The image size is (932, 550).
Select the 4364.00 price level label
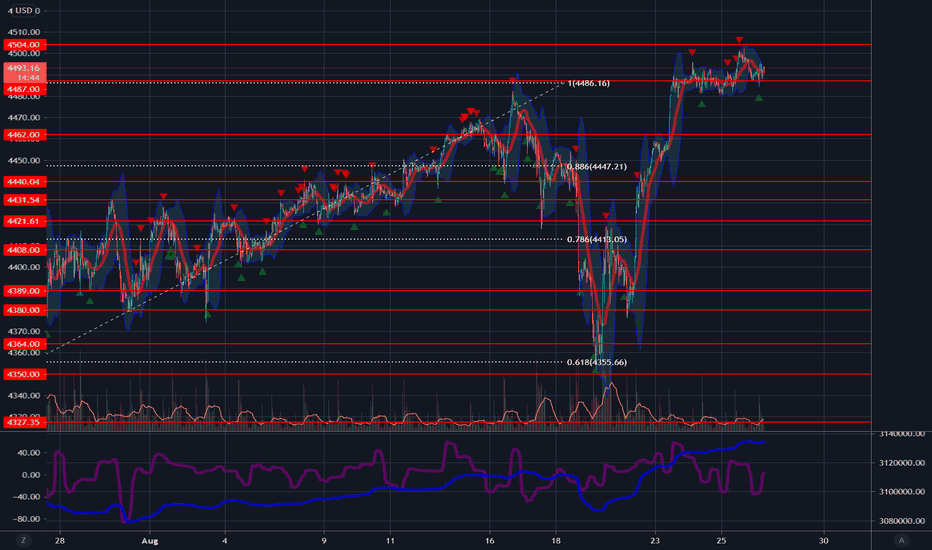point(24,344)
